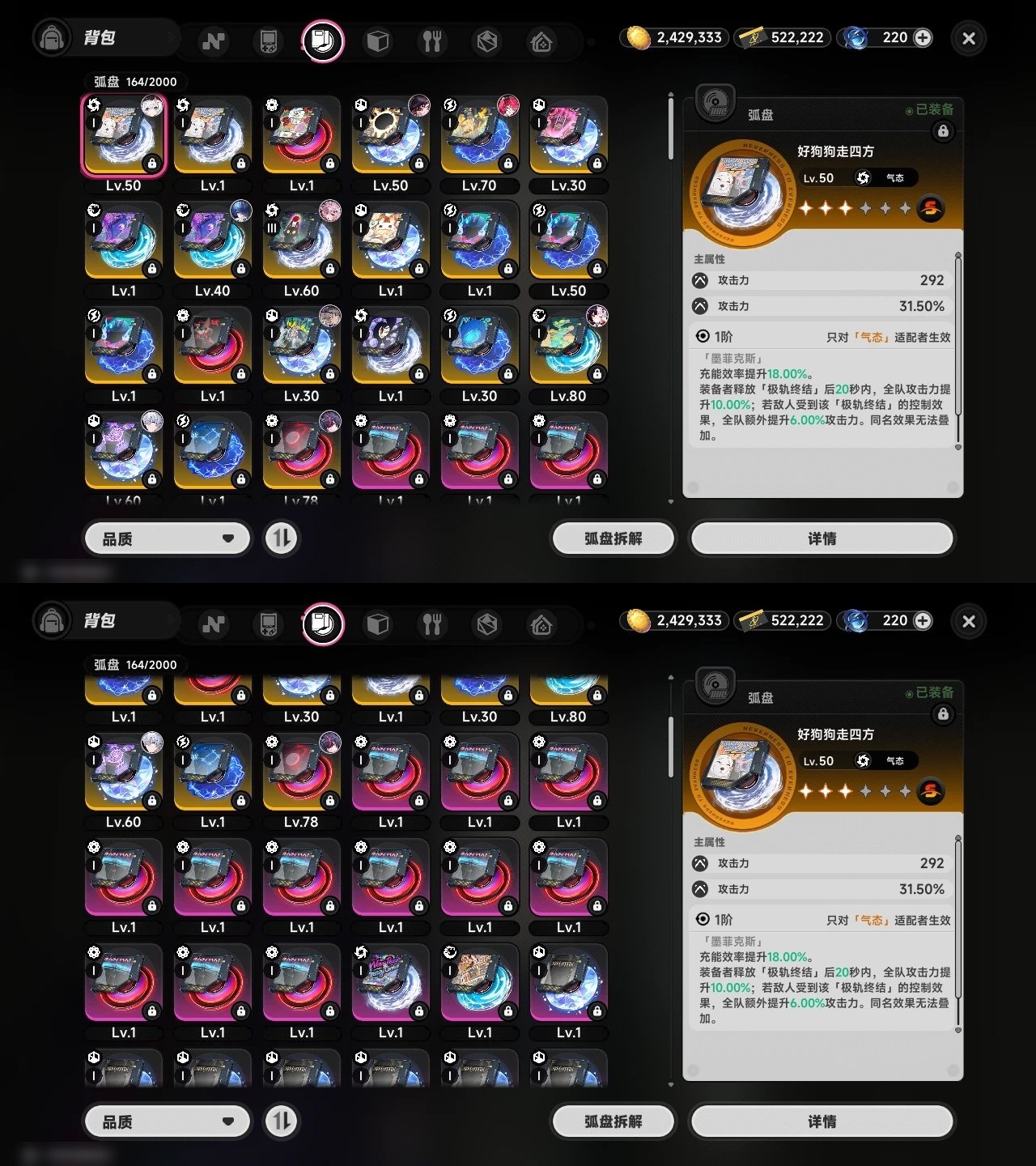Click the ticket icon beside 522,222 in lower screenshot
Viewport: 1036px width, 1166px height.
tap(752, 620)
